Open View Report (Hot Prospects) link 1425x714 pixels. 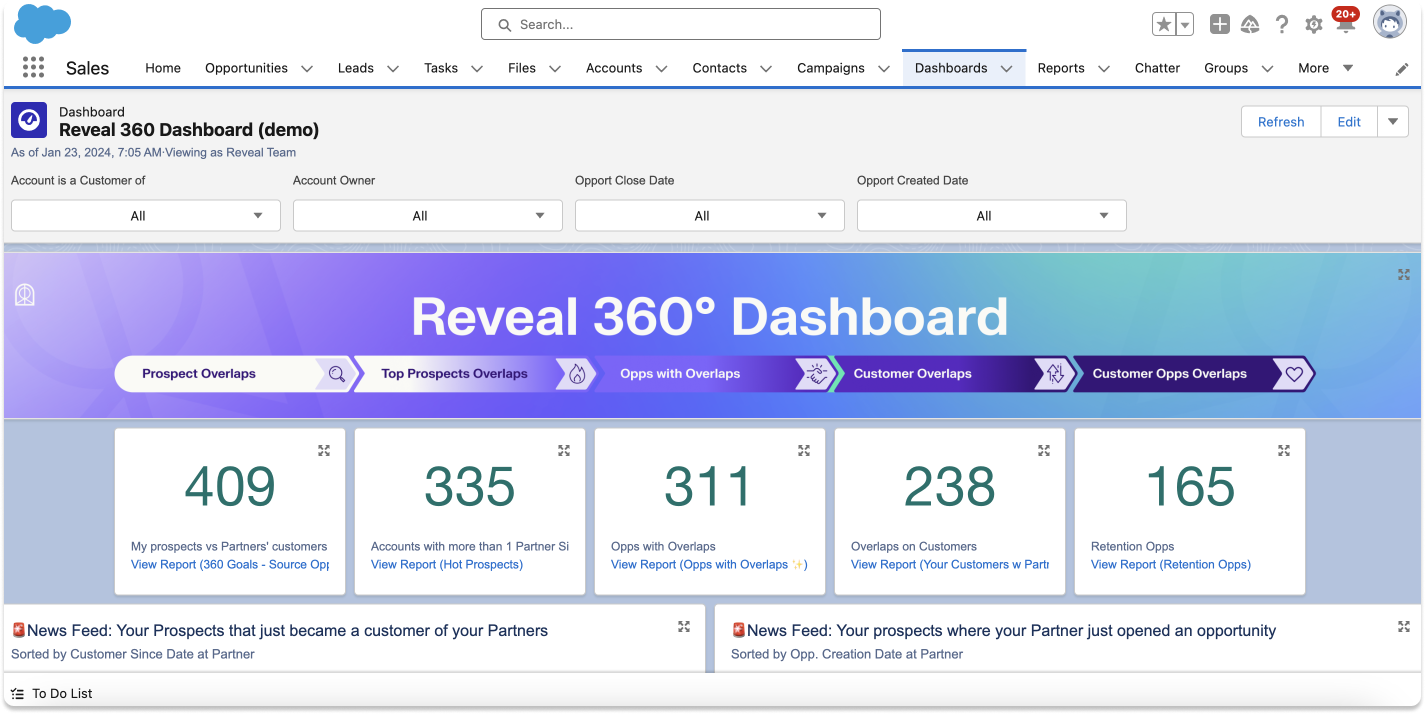click(x=447, y=564)
